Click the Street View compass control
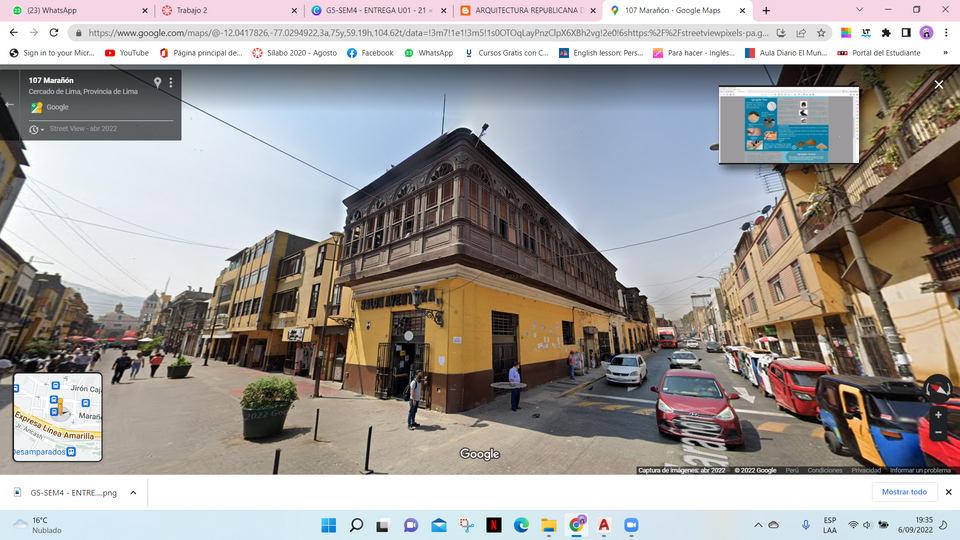Viewport: 960px width, 540px height. pos(938,389)
